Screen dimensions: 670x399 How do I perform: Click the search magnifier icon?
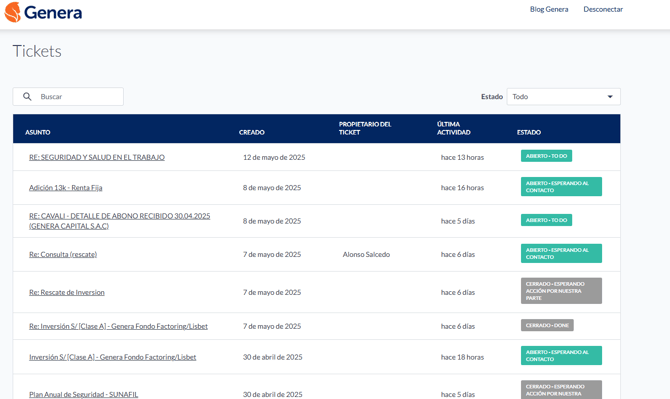point(27,97)
